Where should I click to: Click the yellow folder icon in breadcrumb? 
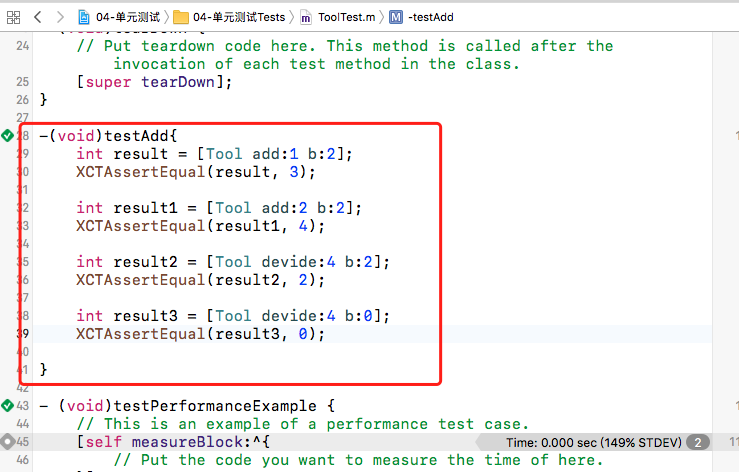coord(181,18)
